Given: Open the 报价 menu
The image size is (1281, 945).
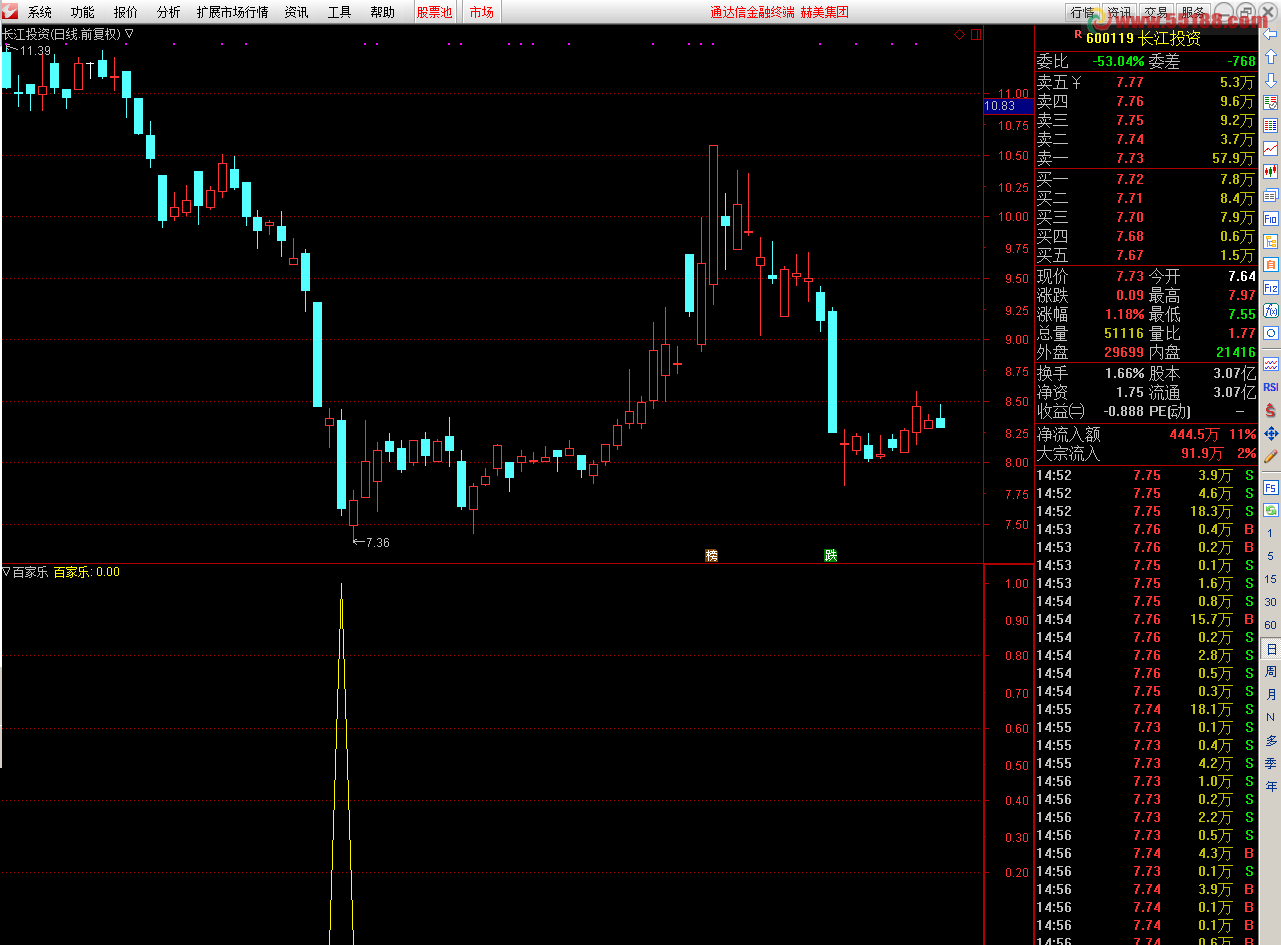Looking at the screenshot, I should tap(126, 12).
